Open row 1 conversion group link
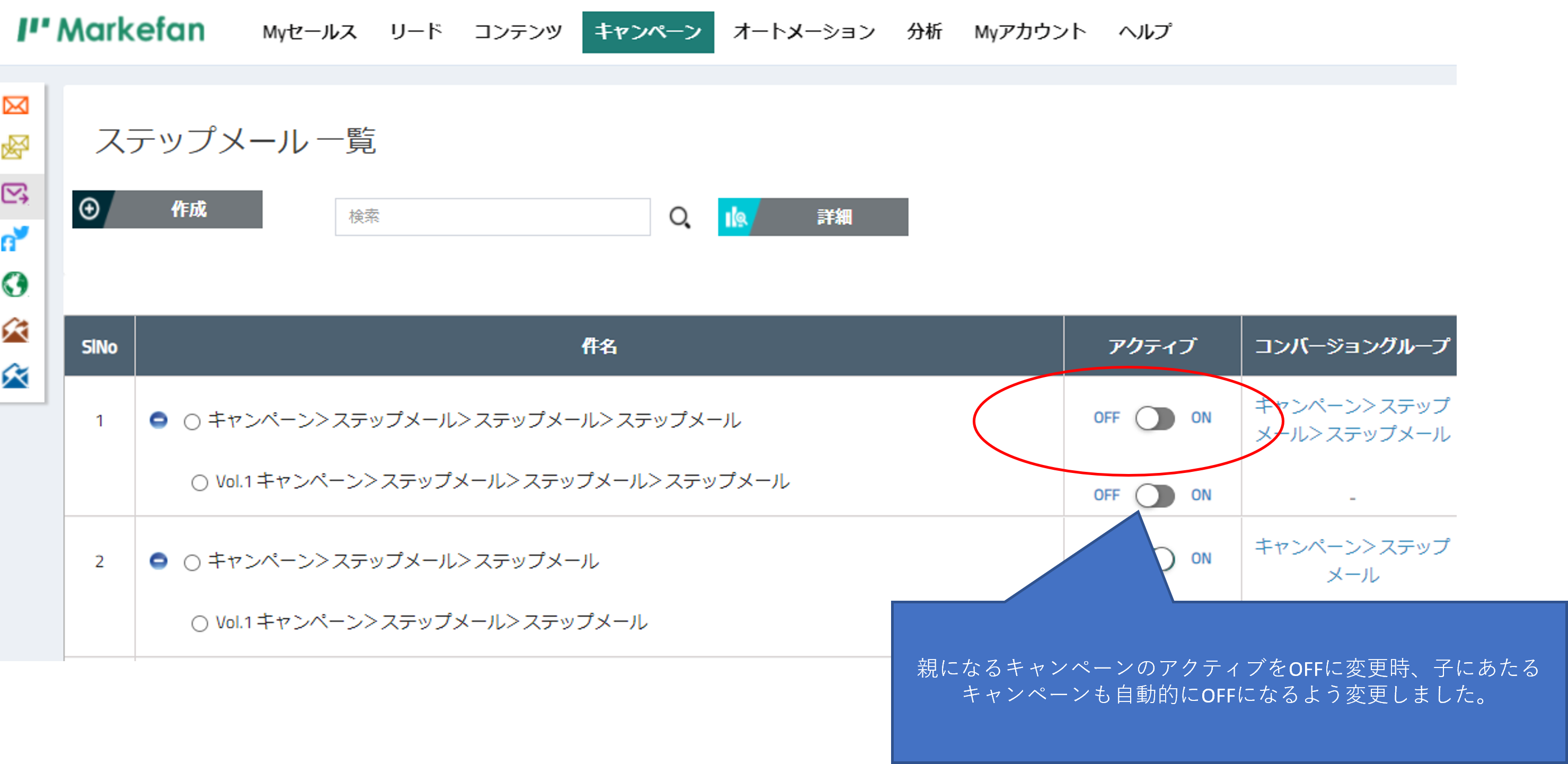The width and height of the screenshot is (1568, 764). (x=1352, y=420)
